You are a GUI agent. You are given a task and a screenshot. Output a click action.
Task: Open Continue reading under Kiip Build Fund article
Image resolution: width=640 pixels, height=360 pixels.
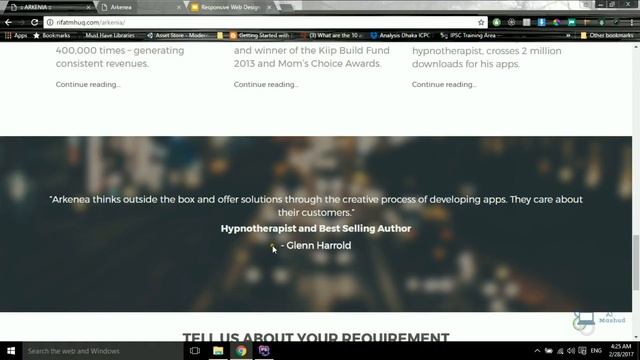click(266, 84)
